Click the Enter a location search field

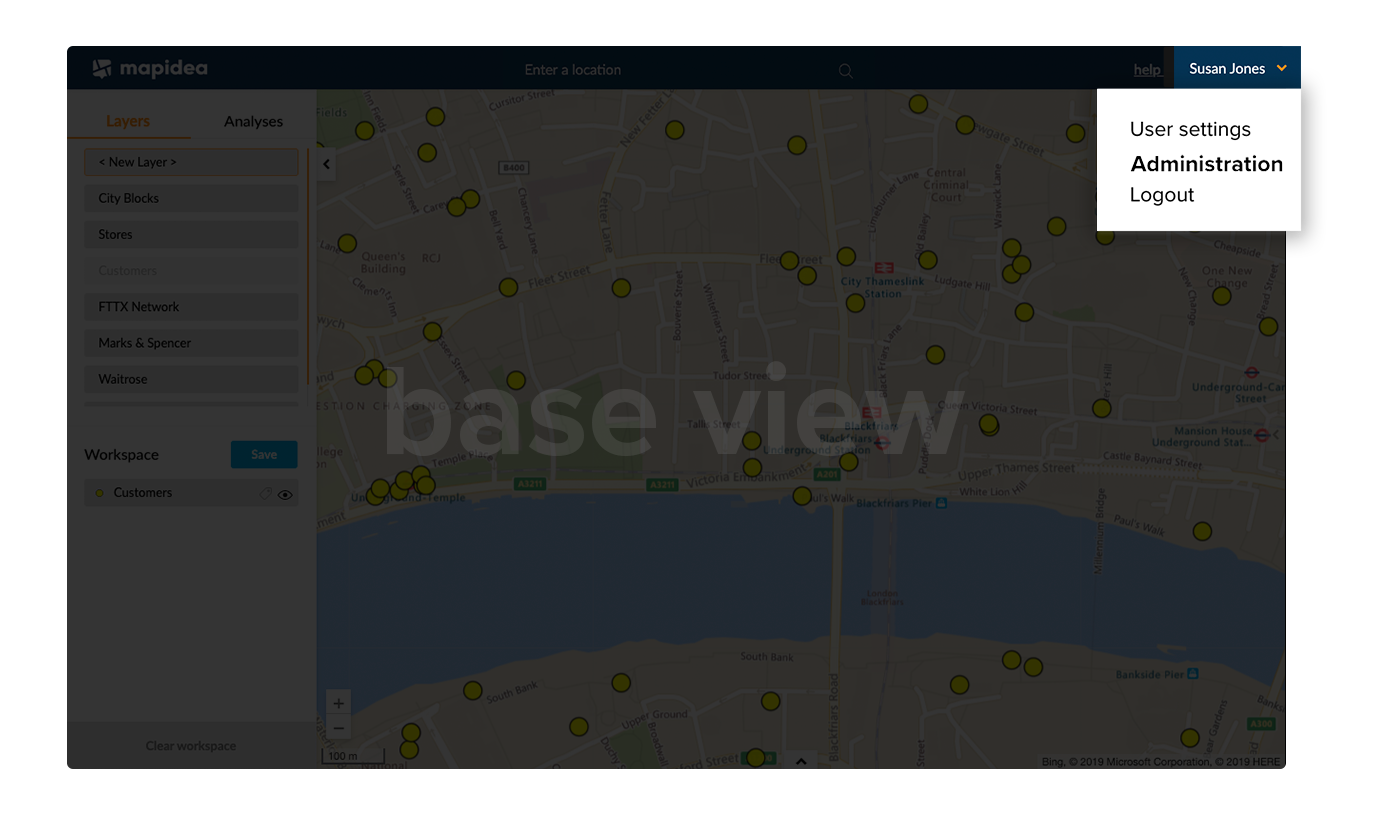click(x=573, y=70)
